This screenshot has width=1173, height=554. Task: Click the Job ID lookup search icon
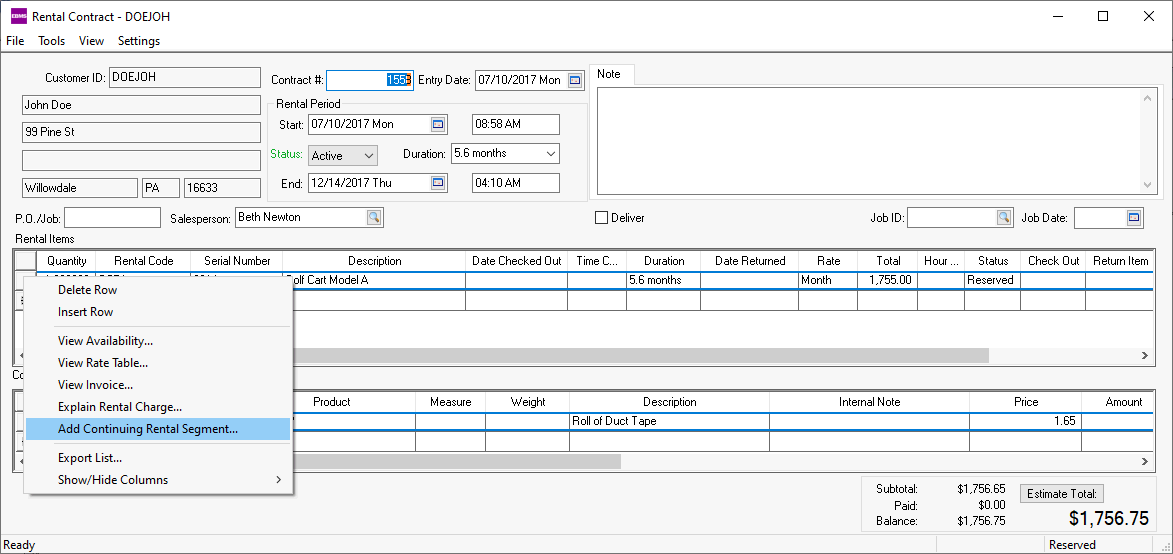point(1003,217)
